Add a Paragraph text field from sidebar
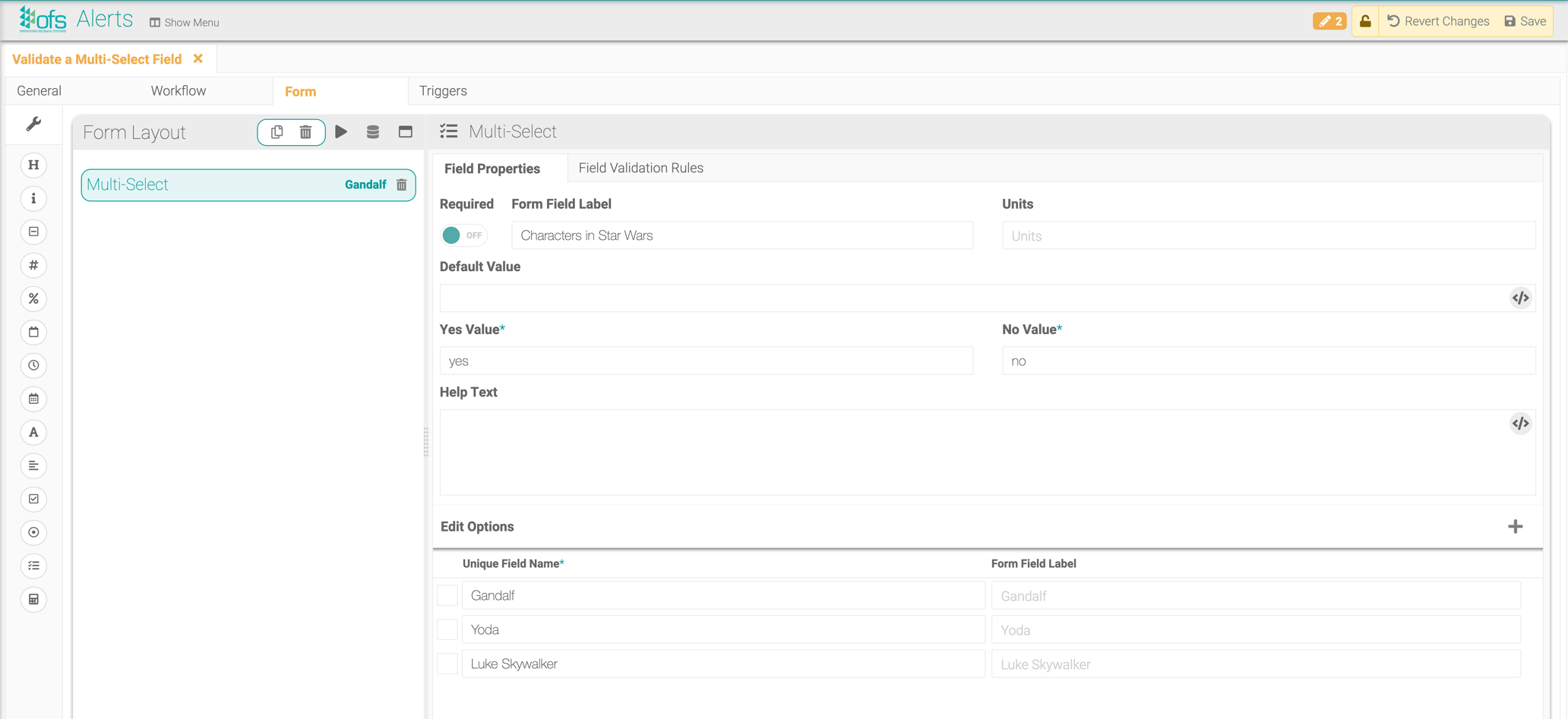Image resolution: width=1568 pixels, height=719 pixels. [33, 465]
